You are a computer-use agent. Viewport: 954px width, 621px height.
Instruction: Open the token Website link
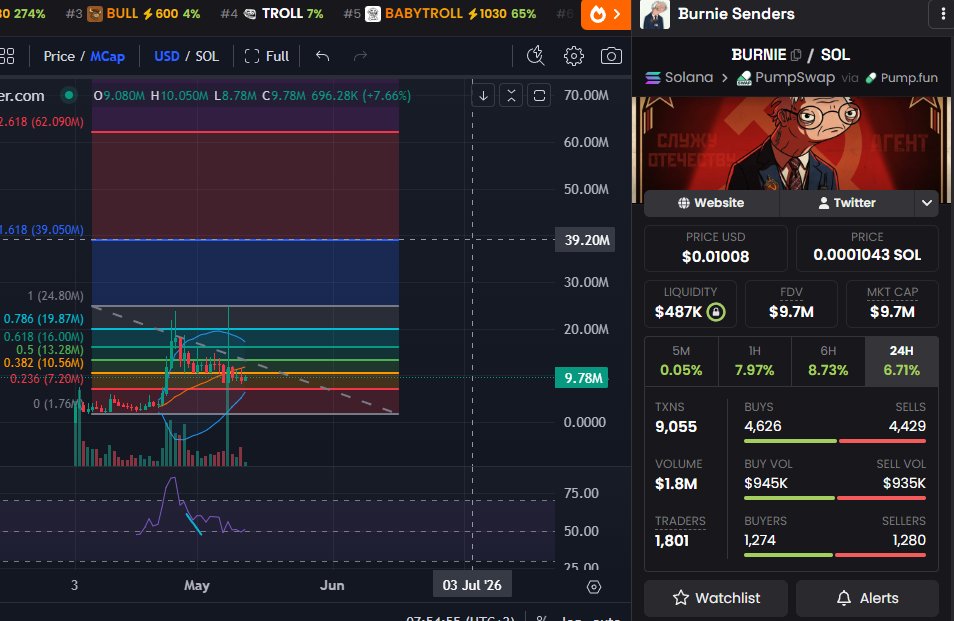pyautogui.click(x=711, y=203)
